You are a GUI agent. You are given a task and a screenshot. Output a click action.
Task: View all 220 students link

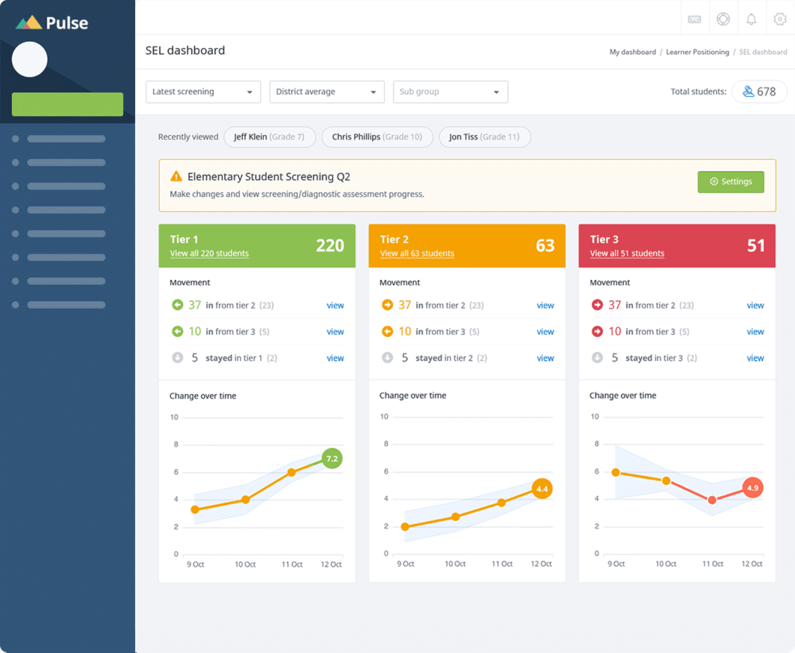pyautogui.click(x=209, y=253)
